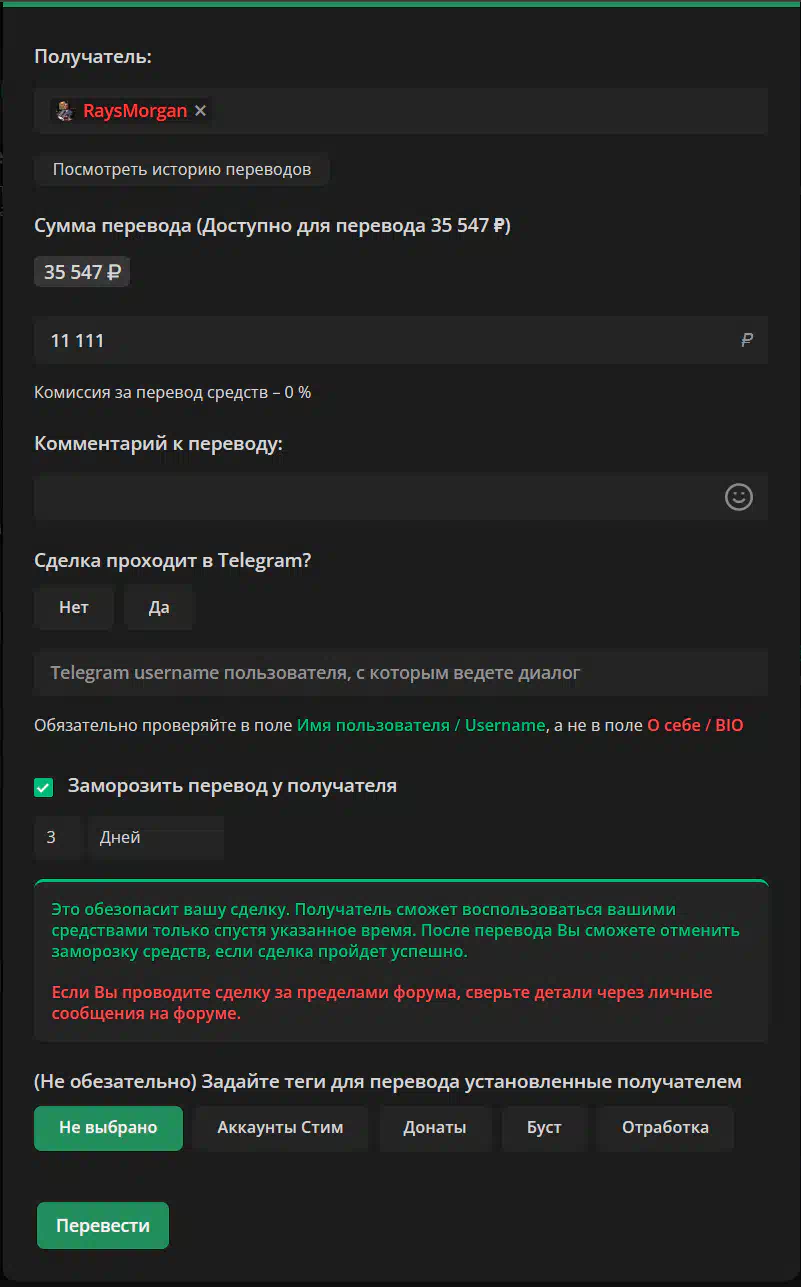801x1287 pixels.
Task: Choose the Буст tag
Action: tap(544, 1128)
